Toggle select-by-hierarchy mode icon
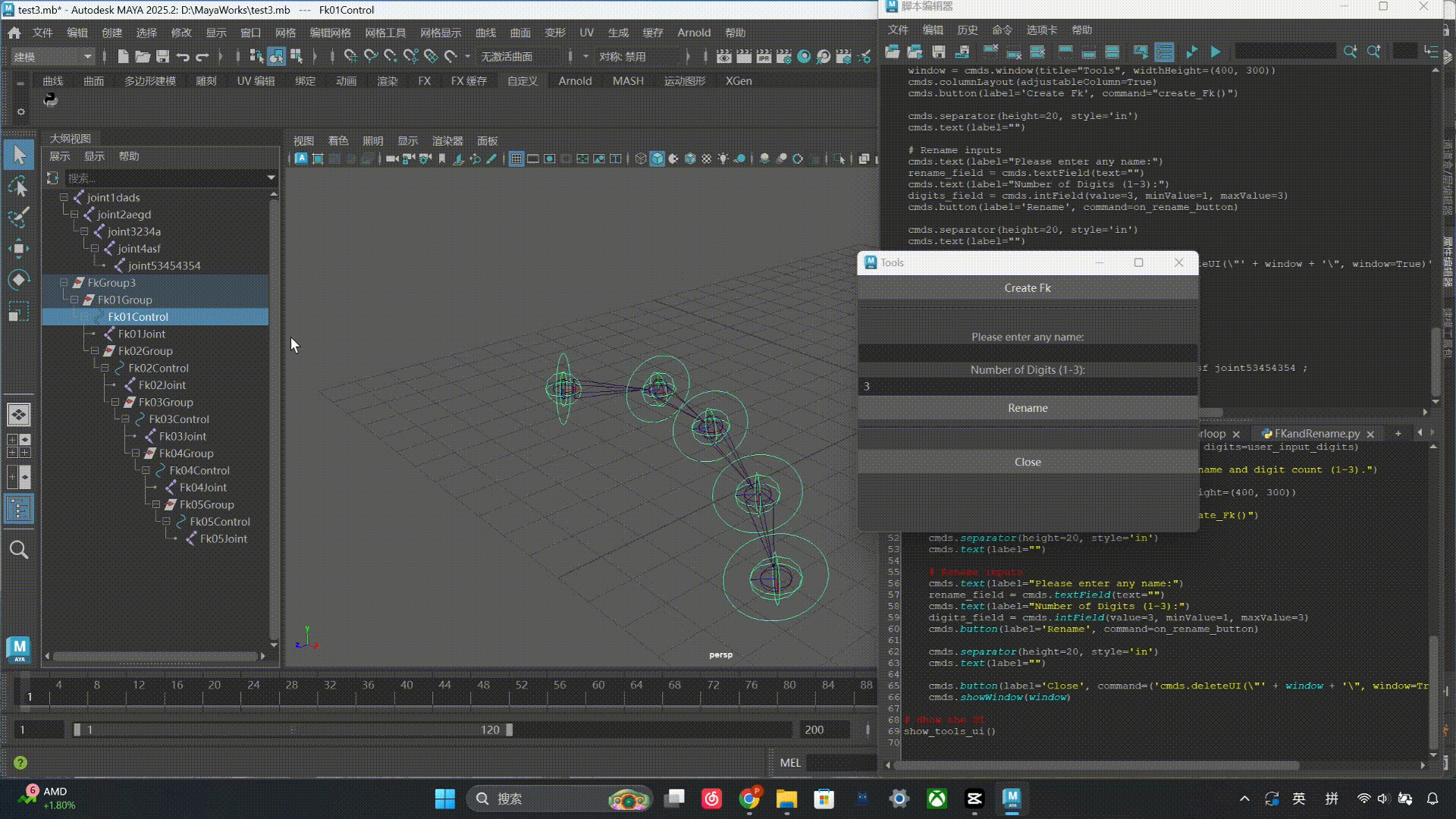Image resolution: width=1456 pixels, height=819 pixels. [256, 56]
